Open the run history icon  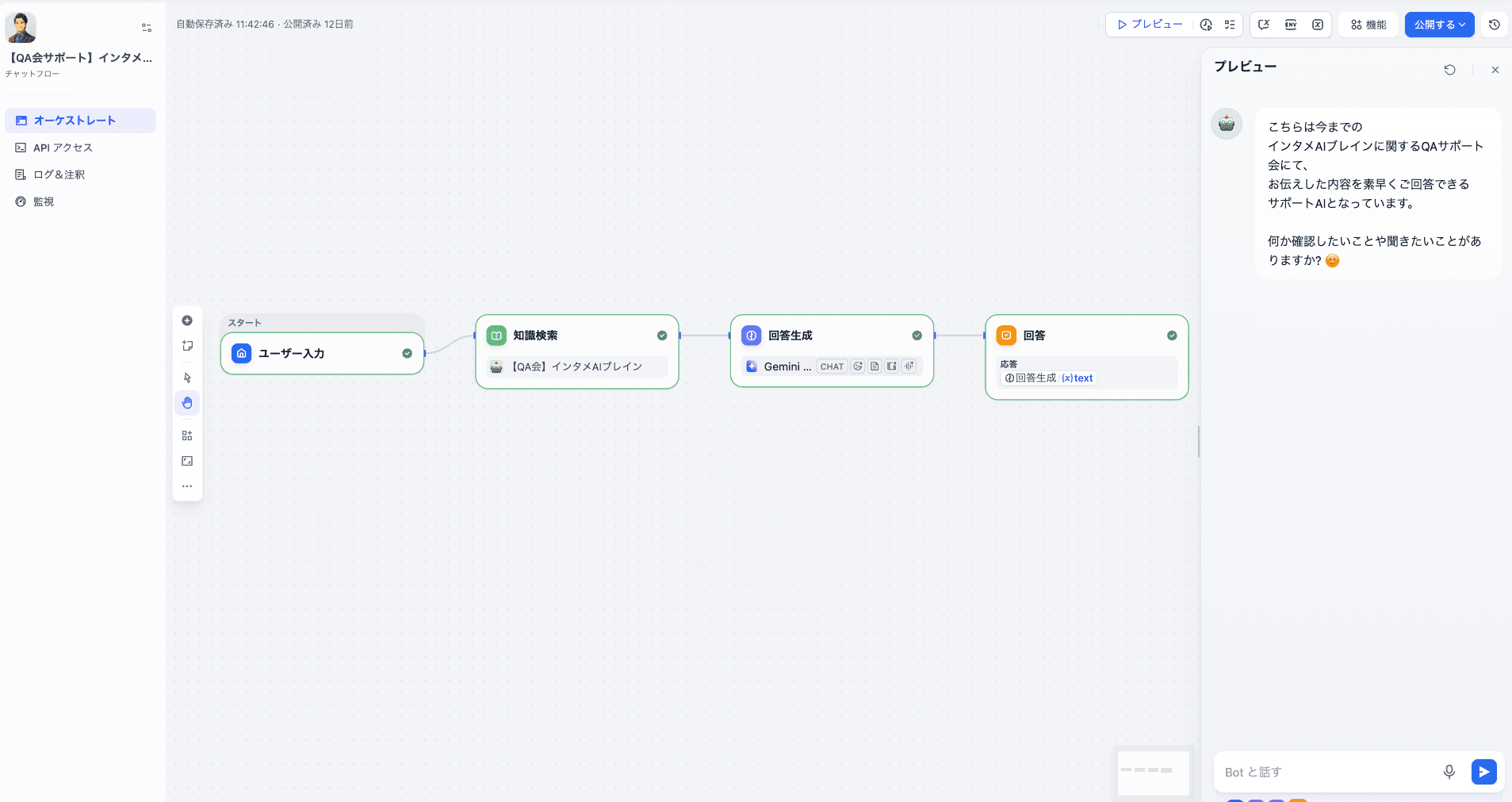[x=1206, y=25]
